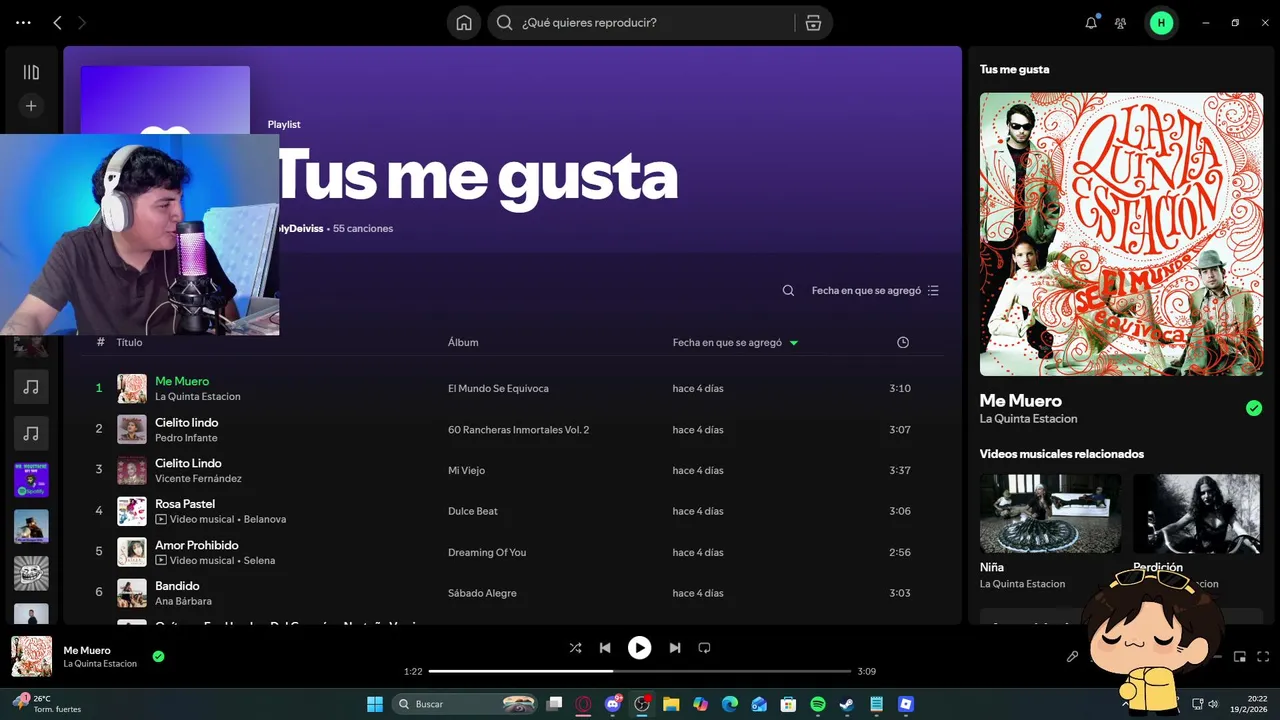Open Me Muero title in right panel
Viewport: 1280px width, 720px height.
(1021, 400)
